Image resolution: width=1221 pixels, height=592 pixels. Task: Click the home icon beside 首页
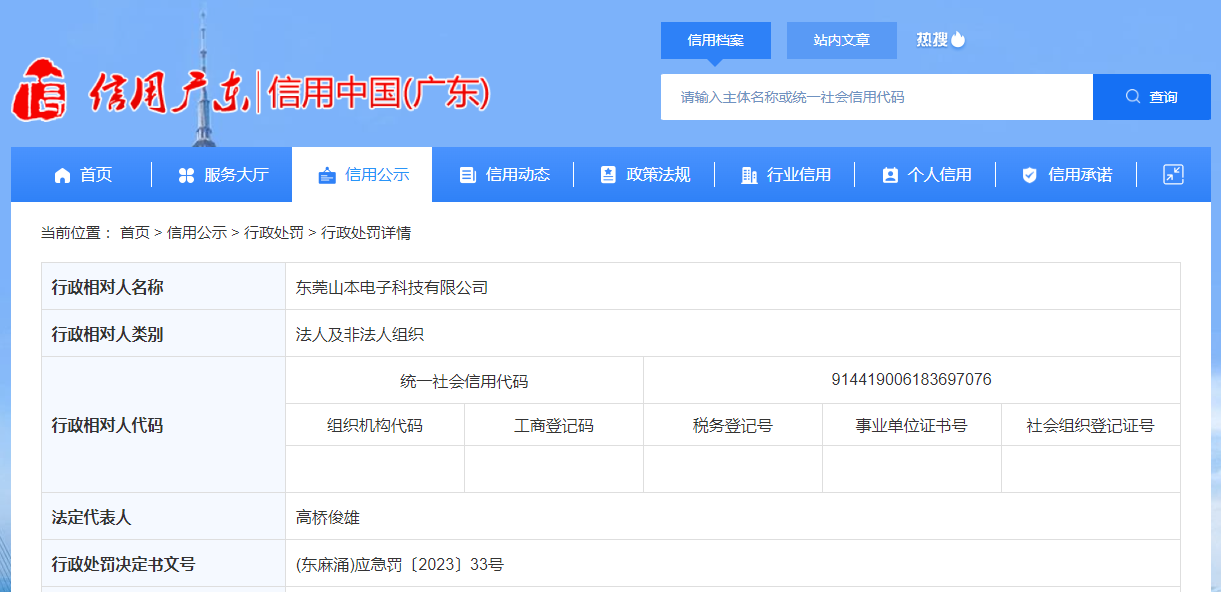tap(62, 175)
